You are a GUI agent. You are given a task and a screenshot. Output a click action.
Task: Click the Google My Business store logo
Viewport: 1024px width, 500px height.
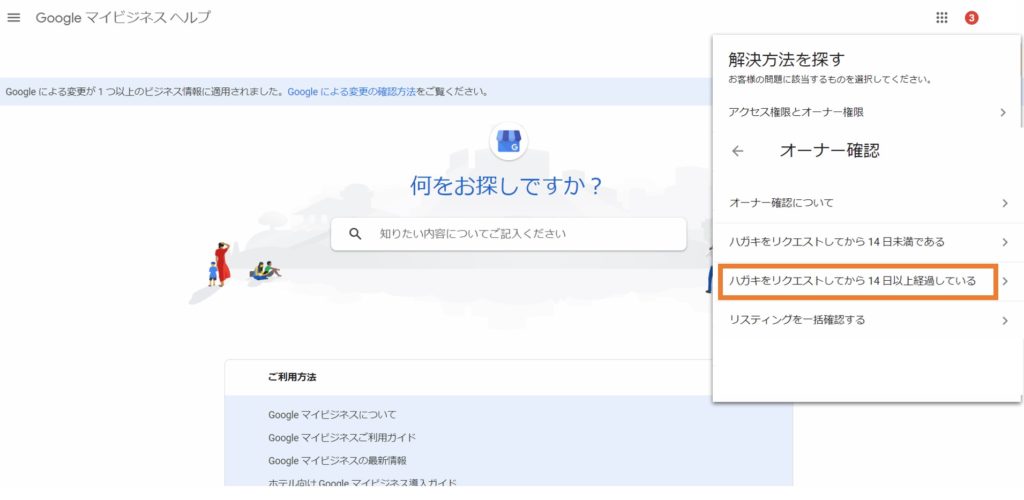(x=508, y=141)
